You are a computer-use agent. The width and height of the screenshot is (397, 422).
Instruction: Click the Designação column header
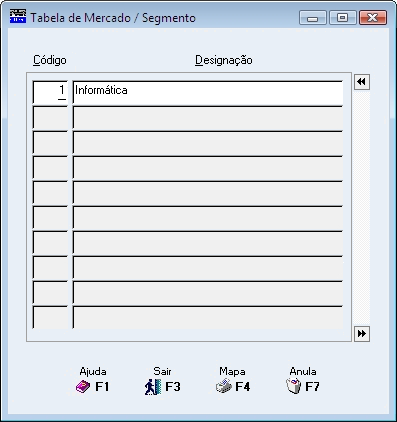[x=224, y=60]
